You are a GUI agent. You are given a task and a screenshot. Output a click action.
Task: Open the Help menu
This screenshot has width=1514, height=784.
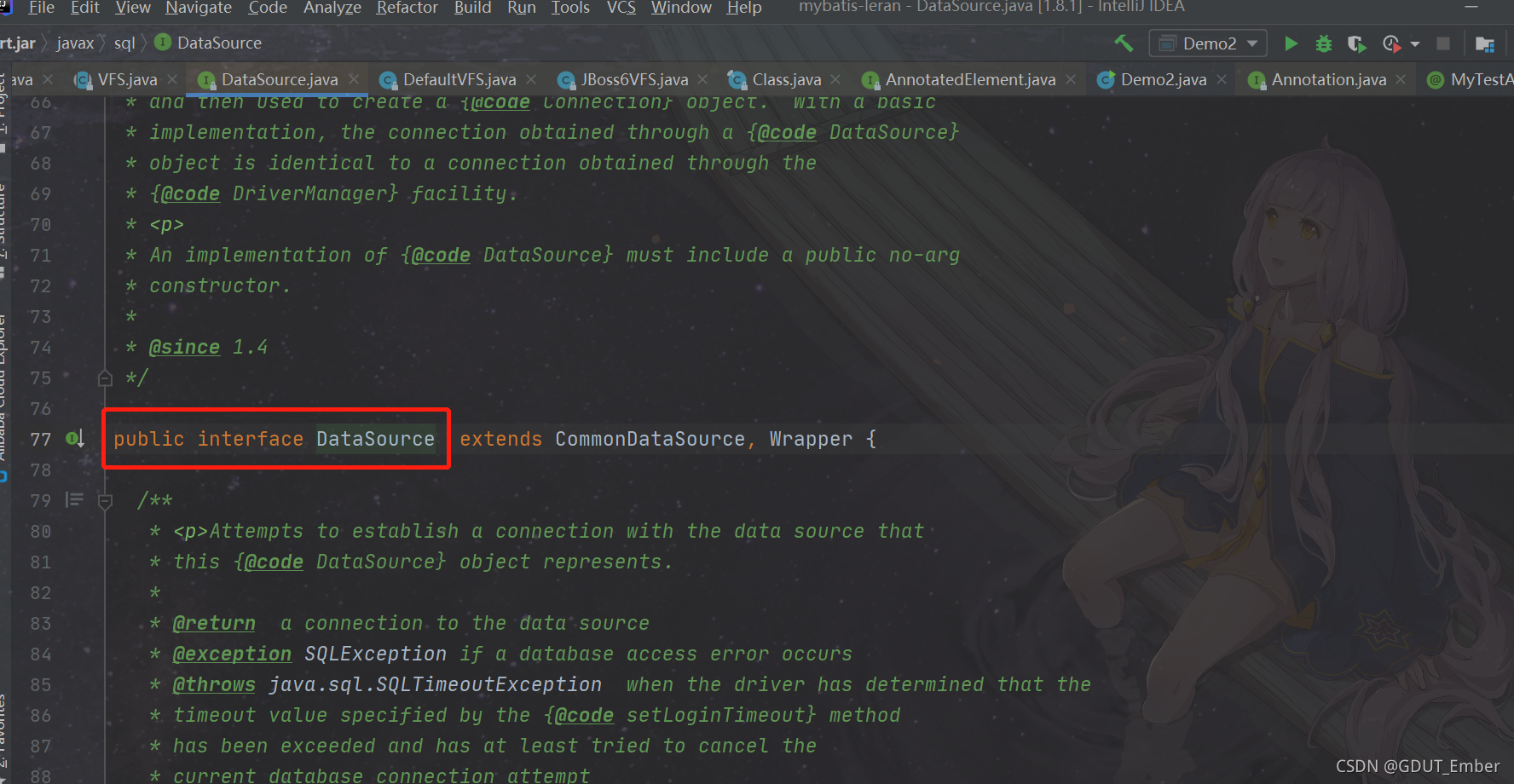point(744,8)
